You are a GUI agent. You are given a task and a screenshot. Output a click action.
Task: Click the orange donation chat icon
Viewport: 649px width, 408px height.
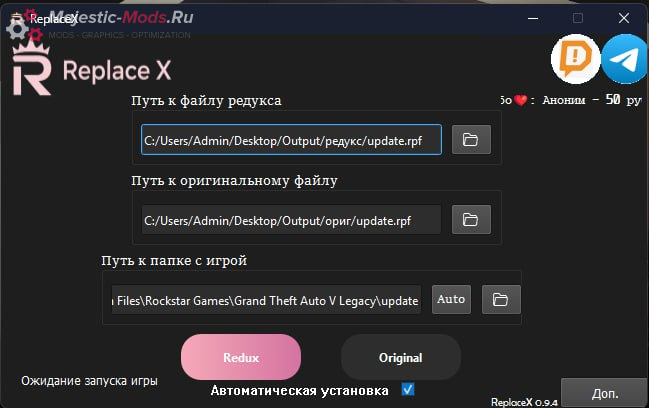pos(575,59)
